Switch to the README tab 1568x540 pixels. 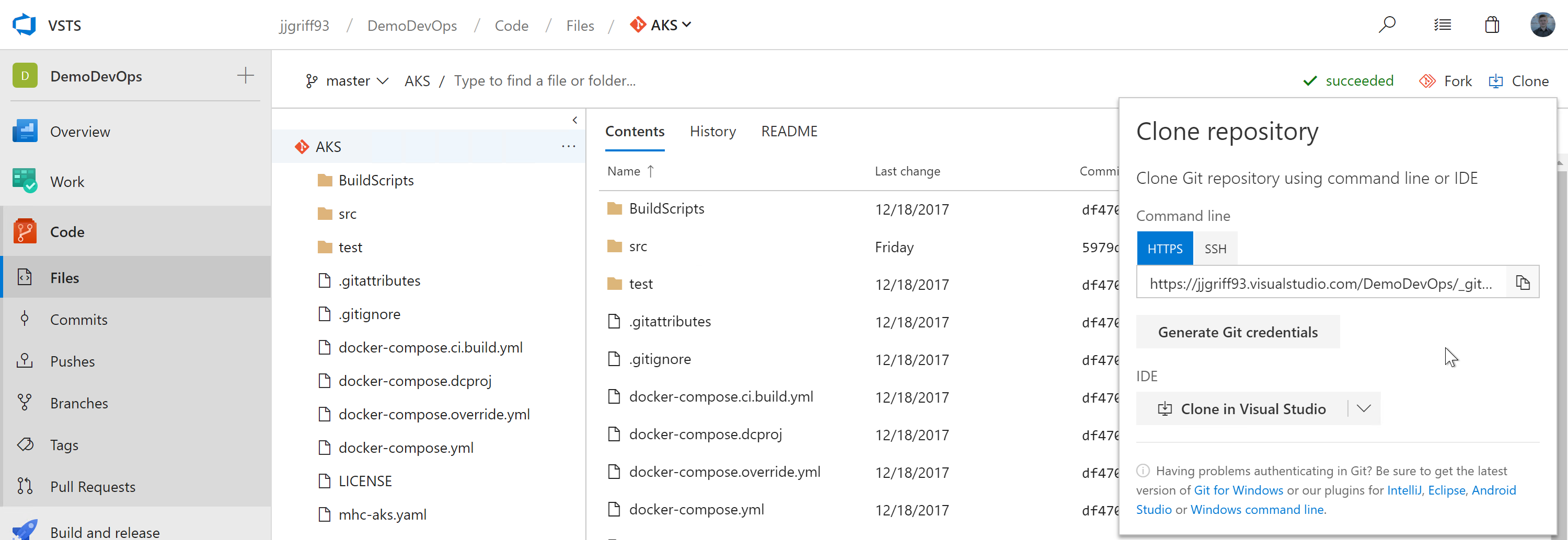(x=789, y=132)
